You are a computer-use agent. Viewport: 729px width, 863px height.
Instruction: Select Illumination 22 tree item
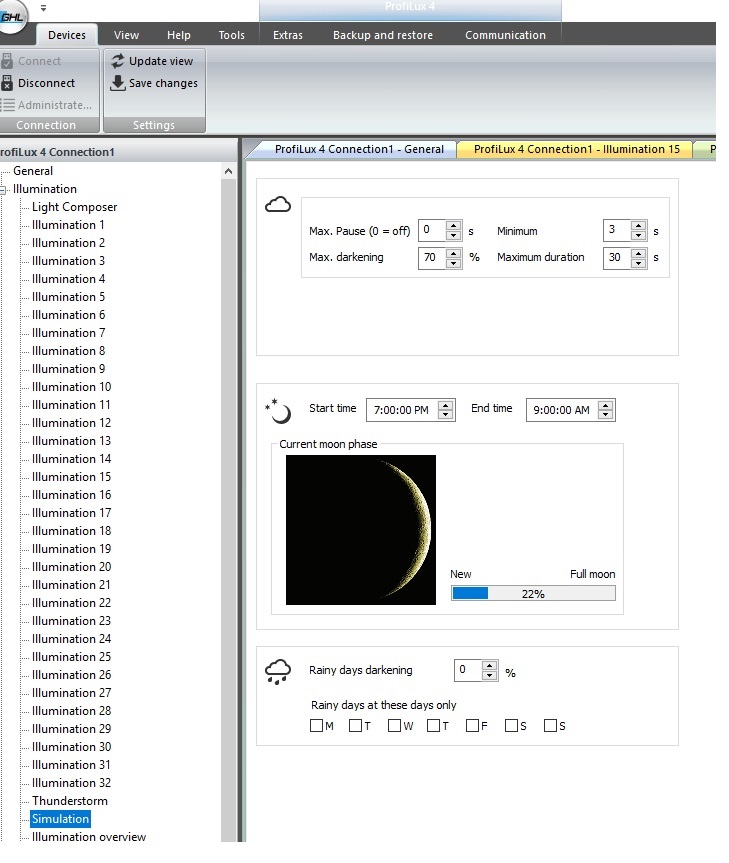(x=72, y=603)
